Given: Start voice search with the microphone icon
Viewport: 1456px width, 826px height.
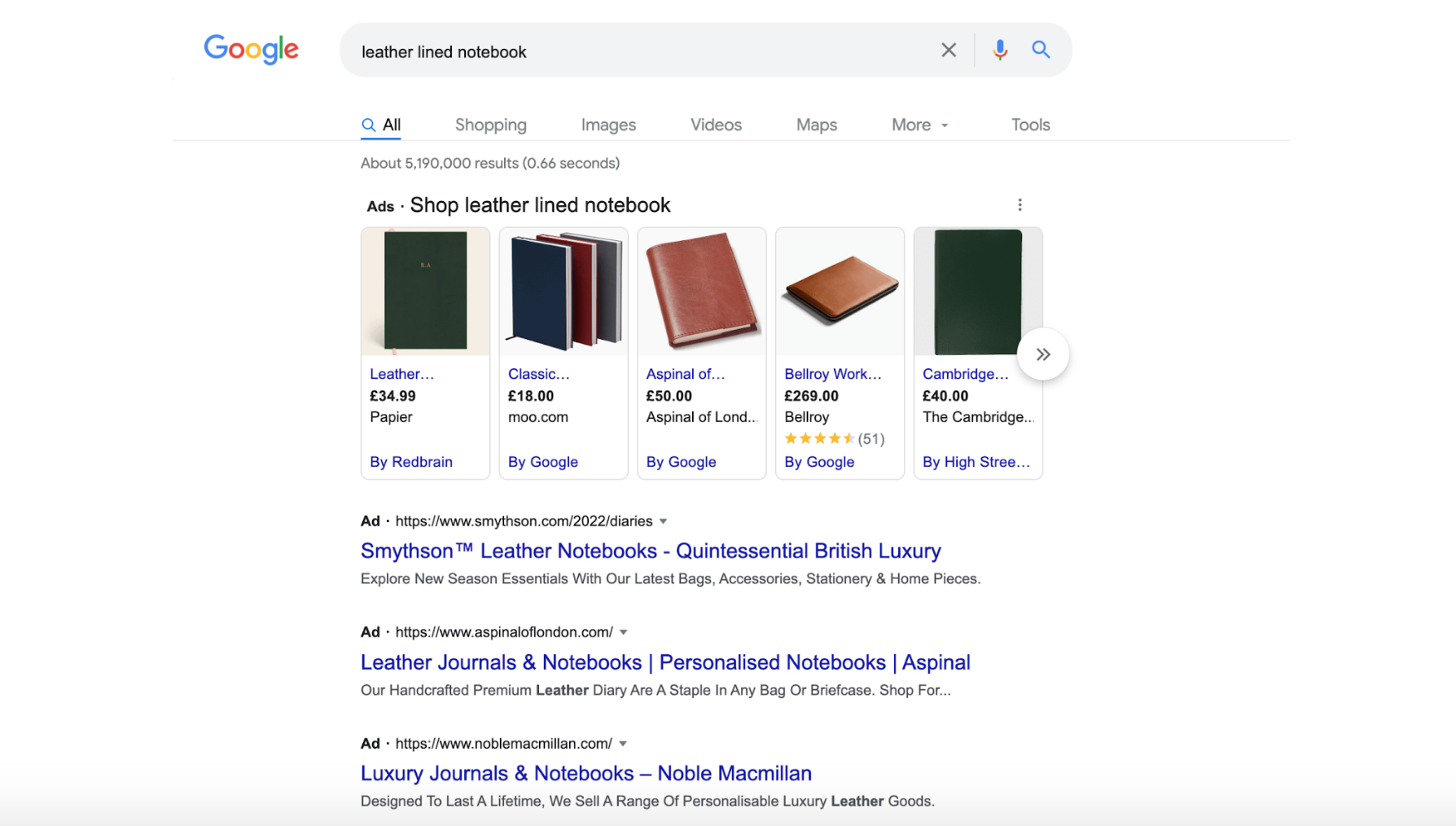Looking at the screenshot, I should pos(1000,51).
